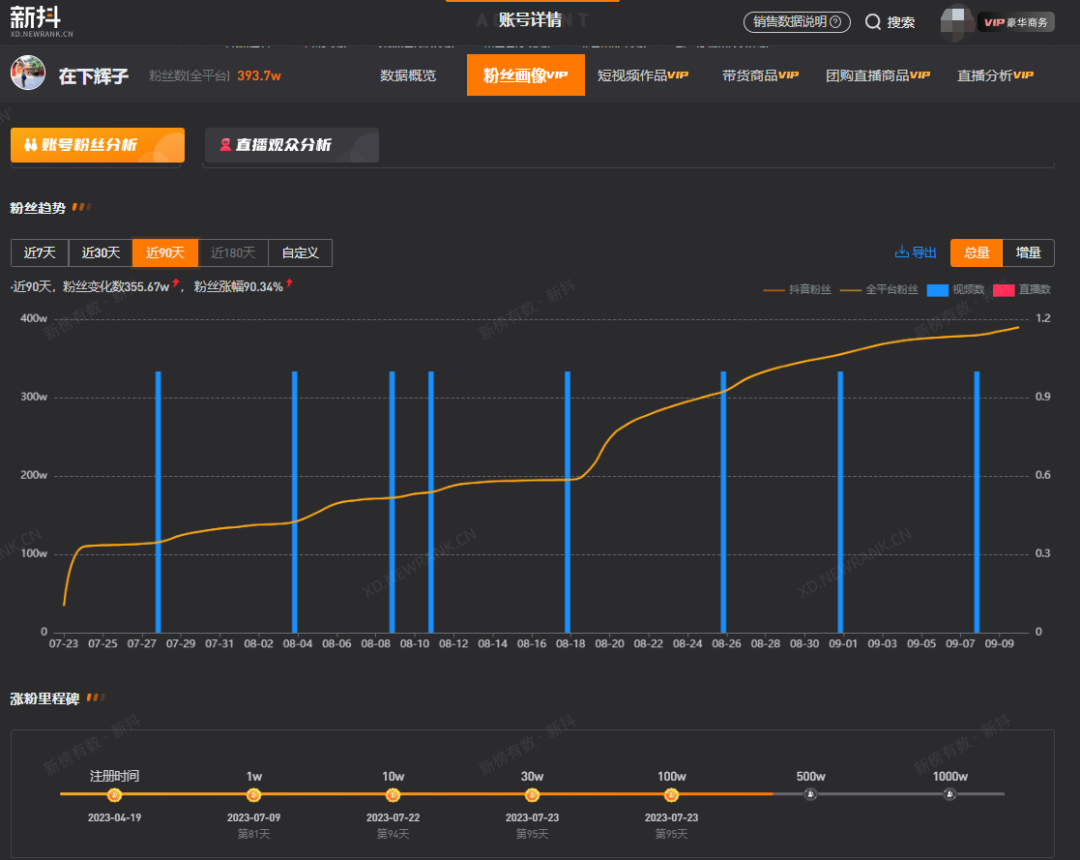Image resolution: width=1080 pixels, height=860 pixels.
Task: Click the account profile picture thumbnail
Action: 28,75
